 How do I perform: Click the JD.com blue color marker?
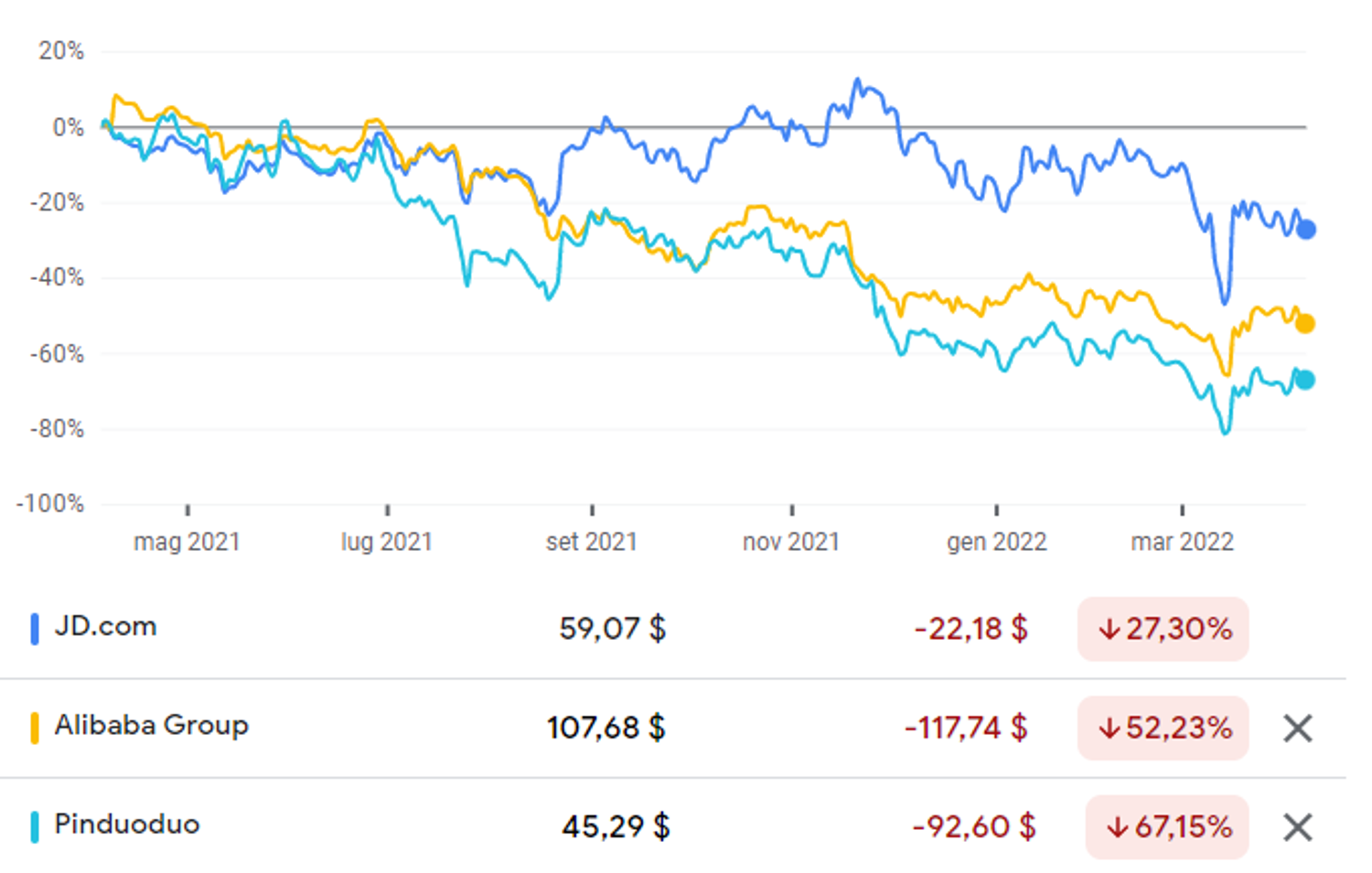pyautogui.click(x=35, y=629)
